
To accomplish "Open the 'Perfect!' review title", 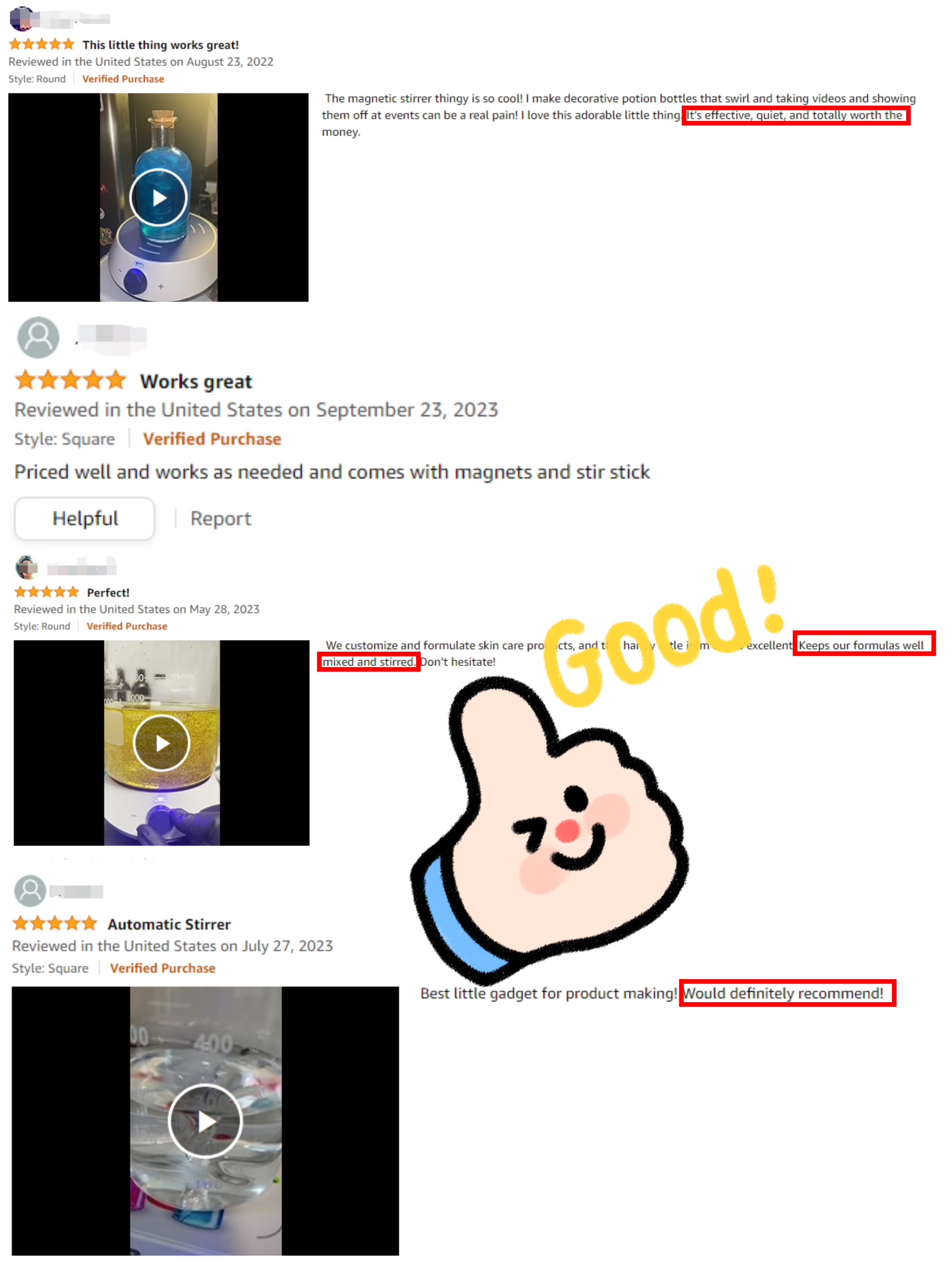I will 108,592.
